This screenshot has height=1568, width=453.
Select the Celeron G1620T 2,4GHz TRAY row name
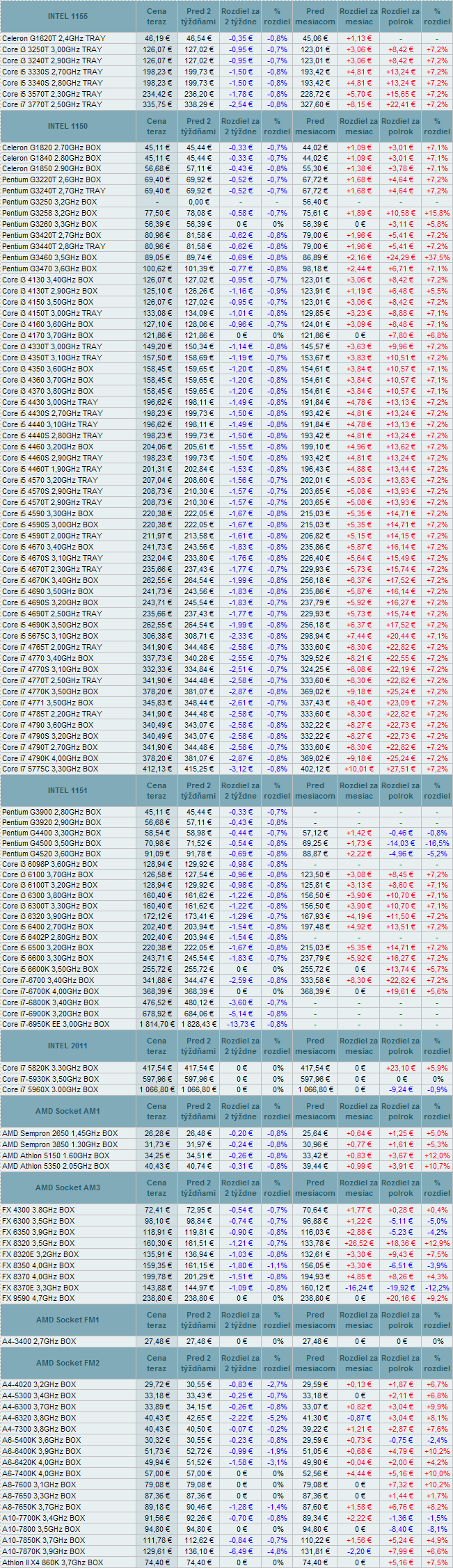53,38
